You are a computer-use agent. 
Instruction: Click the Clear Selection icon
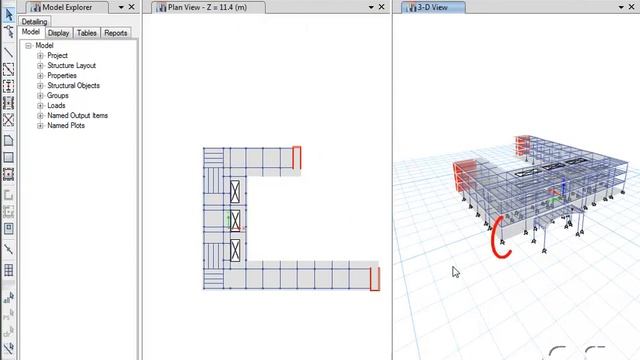[x=9, y=331]
